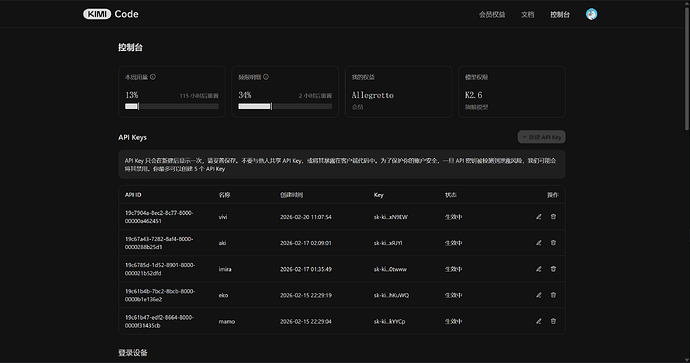This screenshot has width=690, height=363.
Task: Click the 生效中 status in mamo row
Action: pos(453,321)
